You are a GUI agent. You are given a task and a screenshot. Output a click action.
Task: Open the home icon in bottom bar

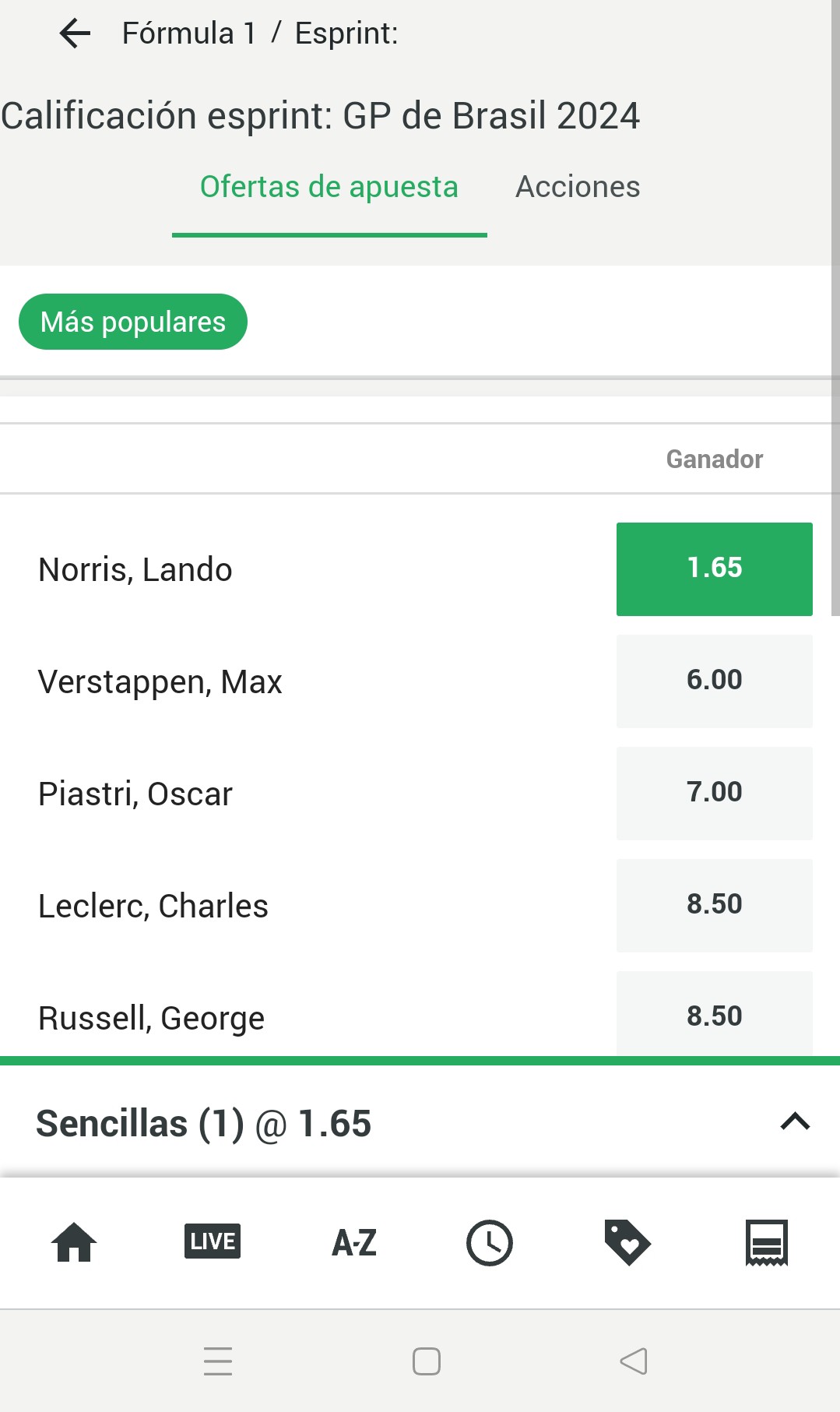74,1242
